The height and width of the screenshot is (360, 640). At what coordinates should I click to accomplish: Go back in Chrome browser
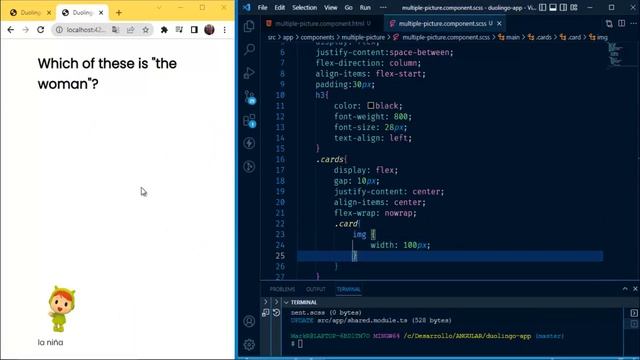coord(11,30)
